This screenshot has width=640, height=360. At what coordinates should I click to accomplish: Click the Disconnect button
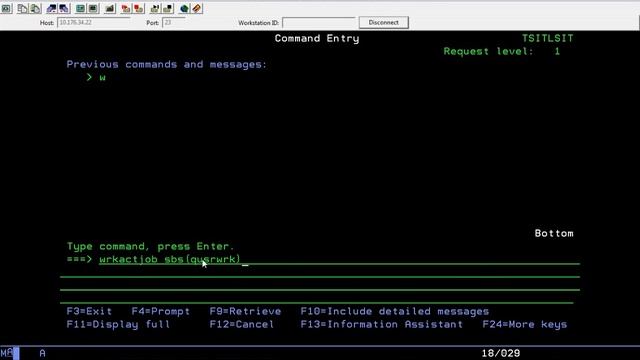tap(384, 22)
